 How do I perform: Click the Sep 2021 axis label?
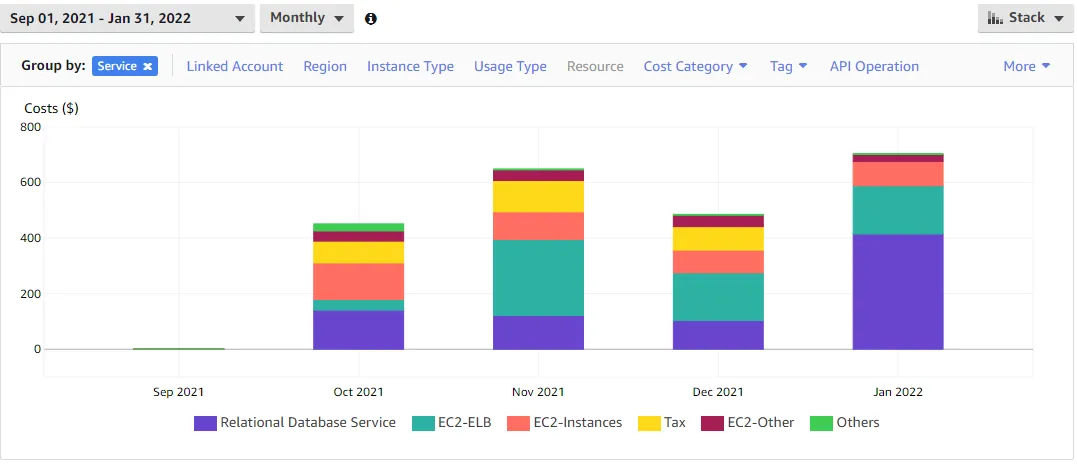pyautogui.click(x=179, y=392)
